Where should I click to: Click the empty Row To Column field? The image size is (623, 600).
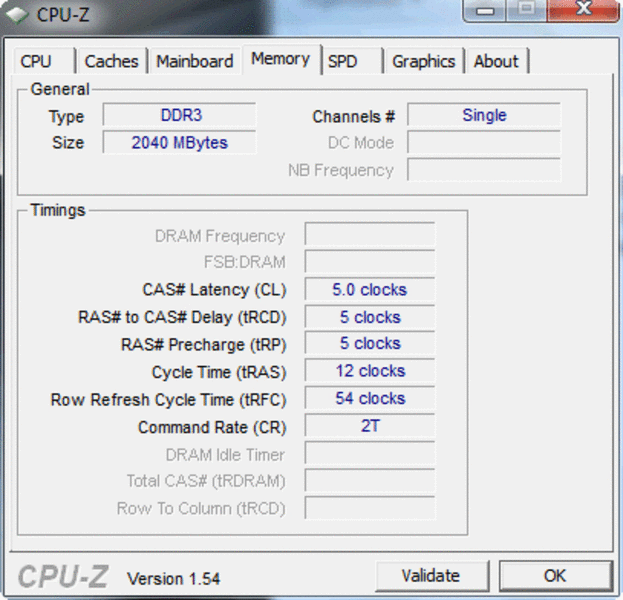(x=370, y=507)
